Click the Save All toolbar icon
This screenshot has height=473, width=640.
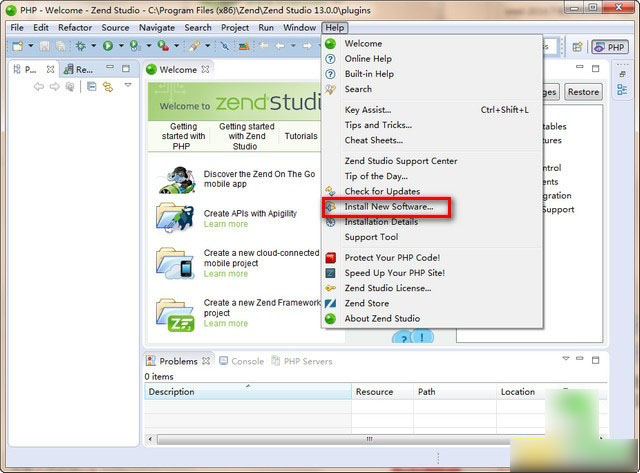point(60,46)
